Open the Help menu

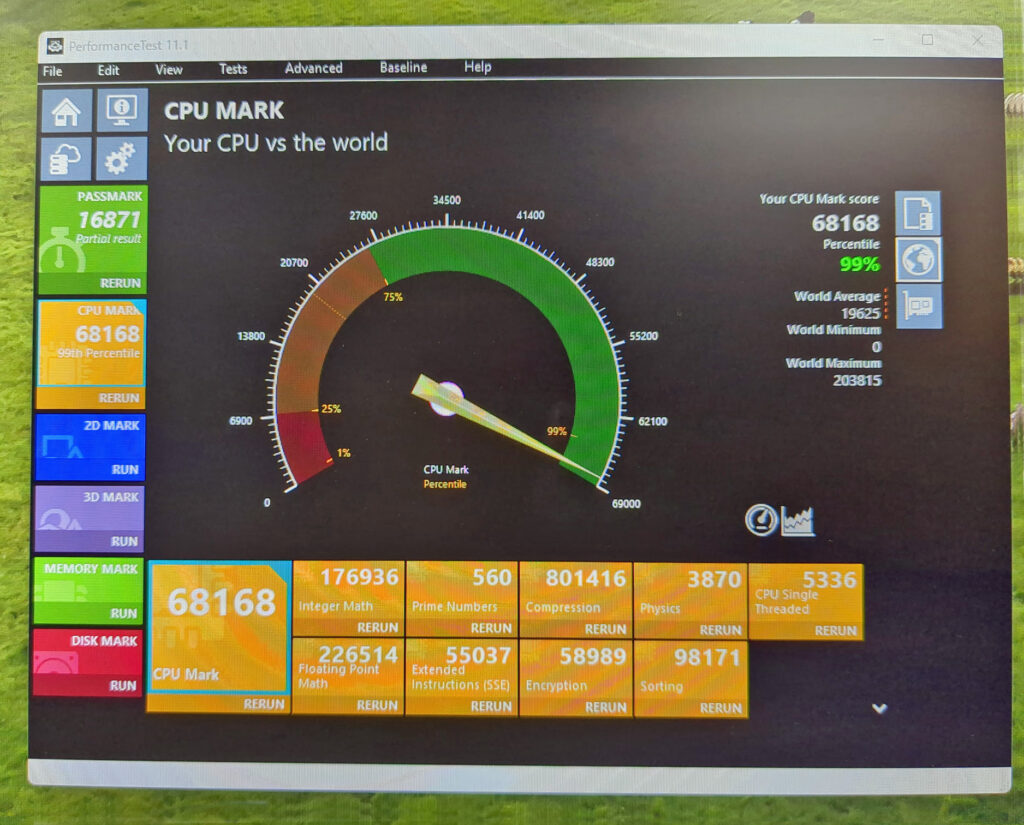pos(477,67)
